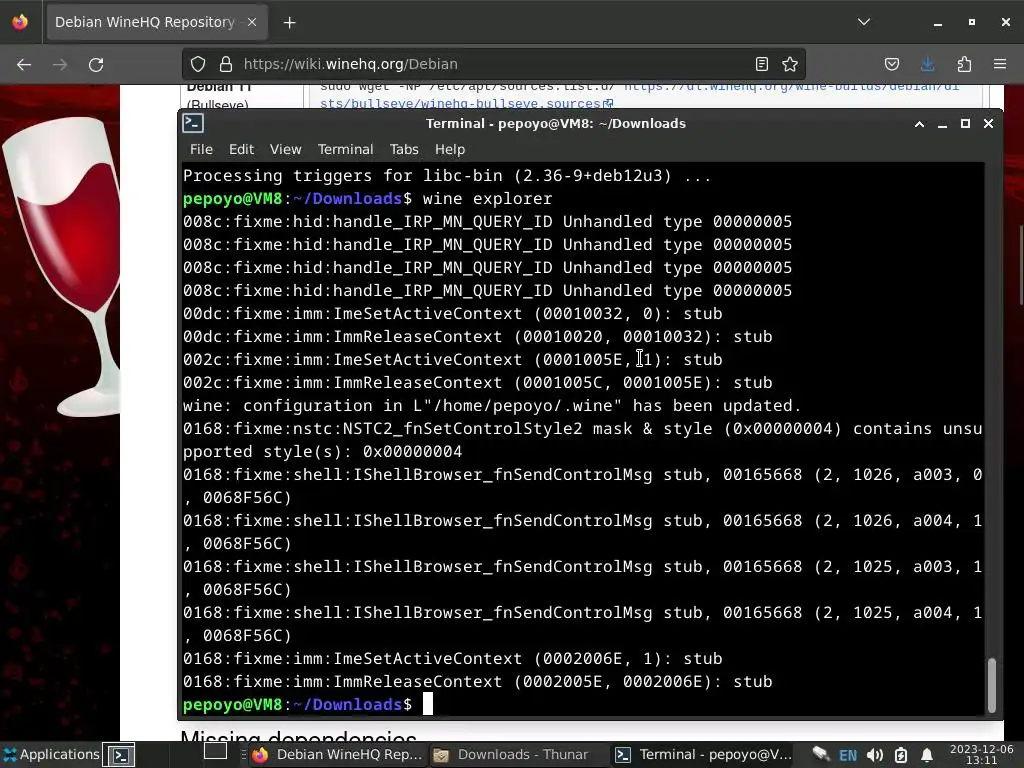Open the terminal File menu
Viewport: 1024px width, 768px height.
(x=201, y=150)
